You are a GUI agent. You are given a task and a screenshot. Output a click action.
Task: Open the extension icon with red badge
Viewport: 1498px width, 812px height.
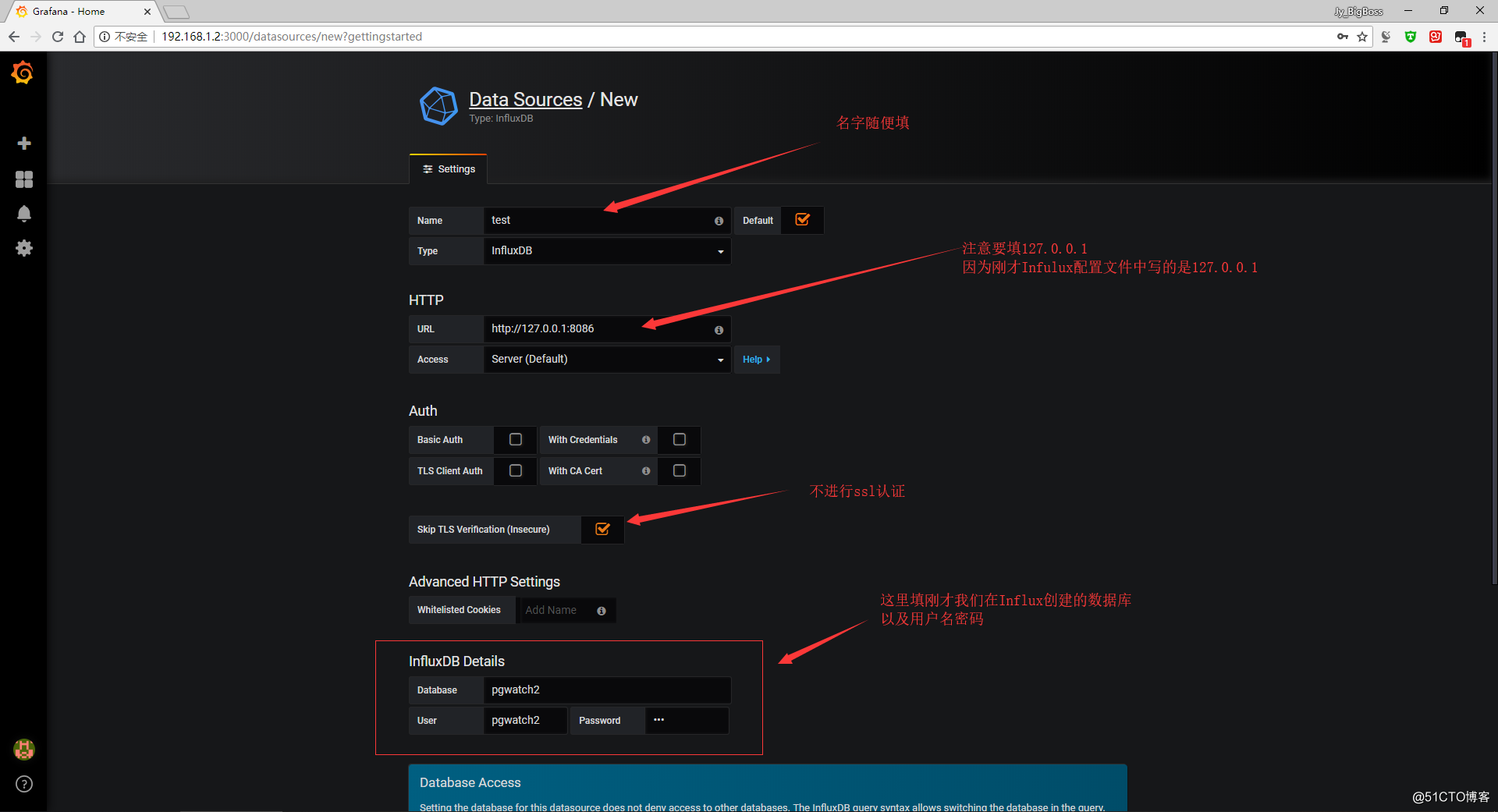(x=1462, y=37)
